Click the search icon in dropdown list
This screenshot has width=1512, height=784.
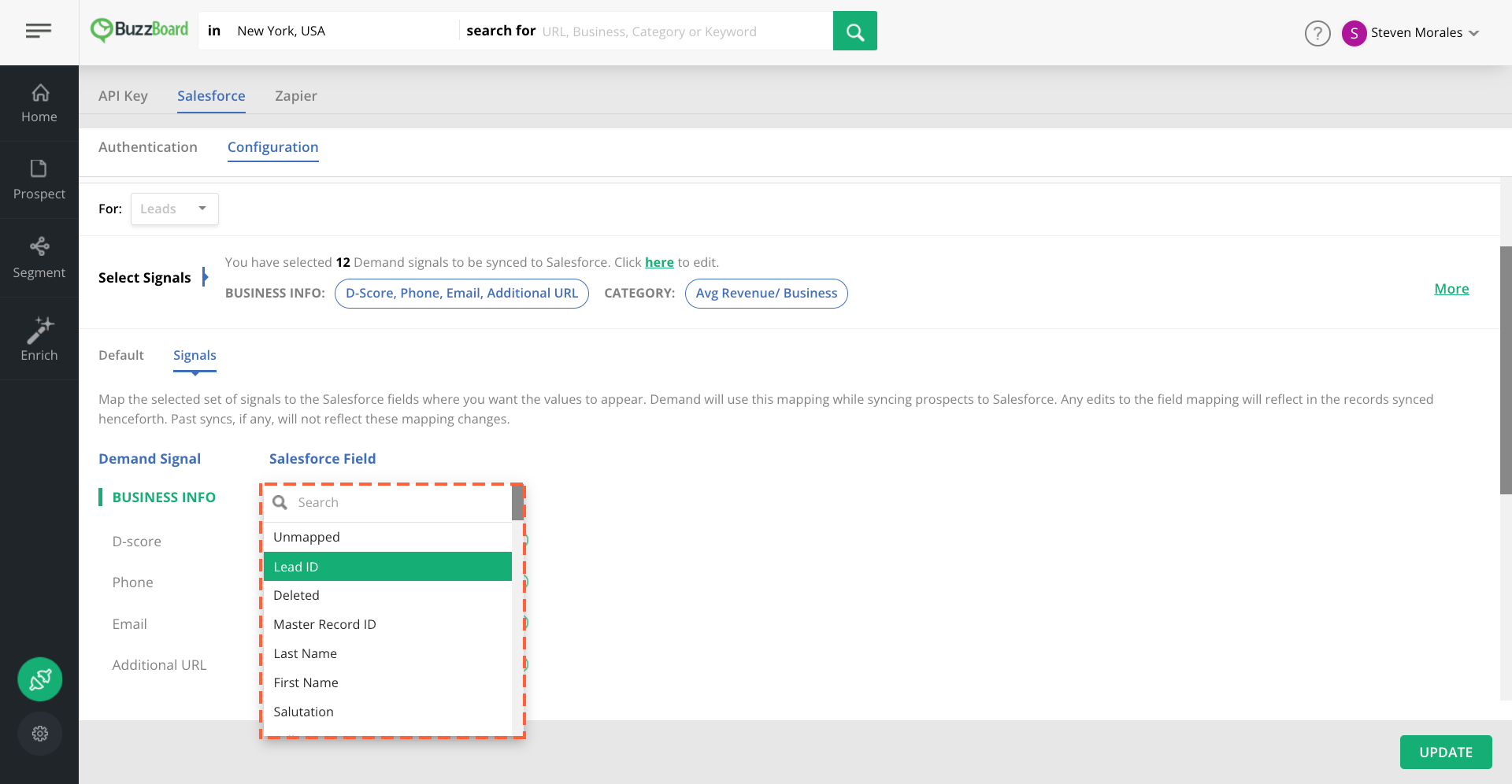point(280,502)
